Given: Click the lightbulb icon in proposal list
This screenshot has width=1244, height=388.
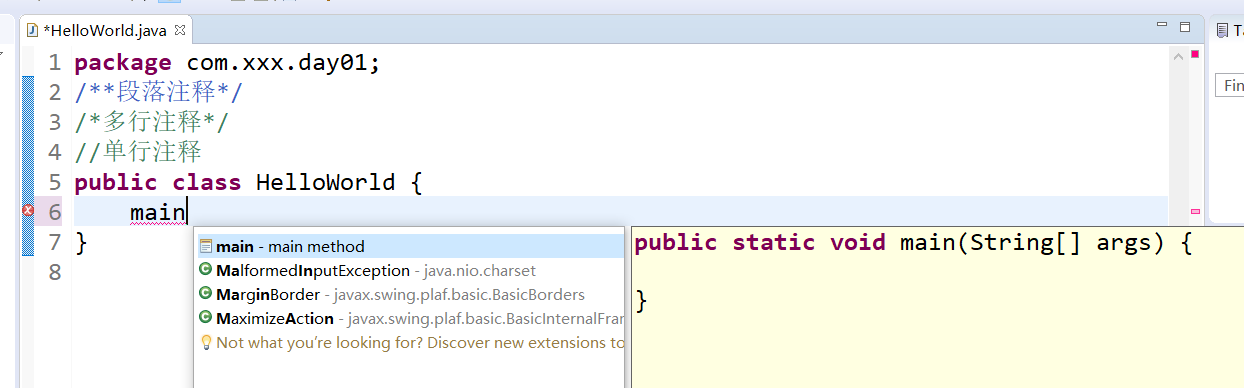Looking at the screenshot, I should pos(206,343).
